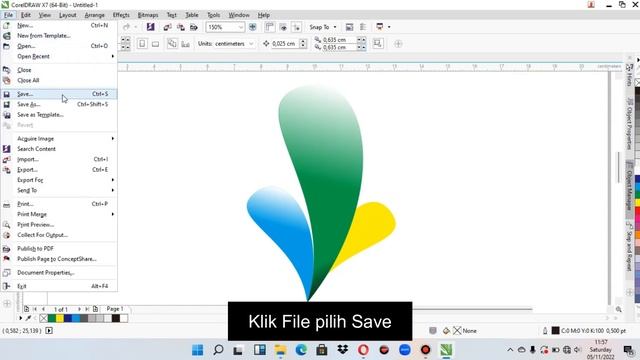Select Export... from the File menu

(59, 169)
